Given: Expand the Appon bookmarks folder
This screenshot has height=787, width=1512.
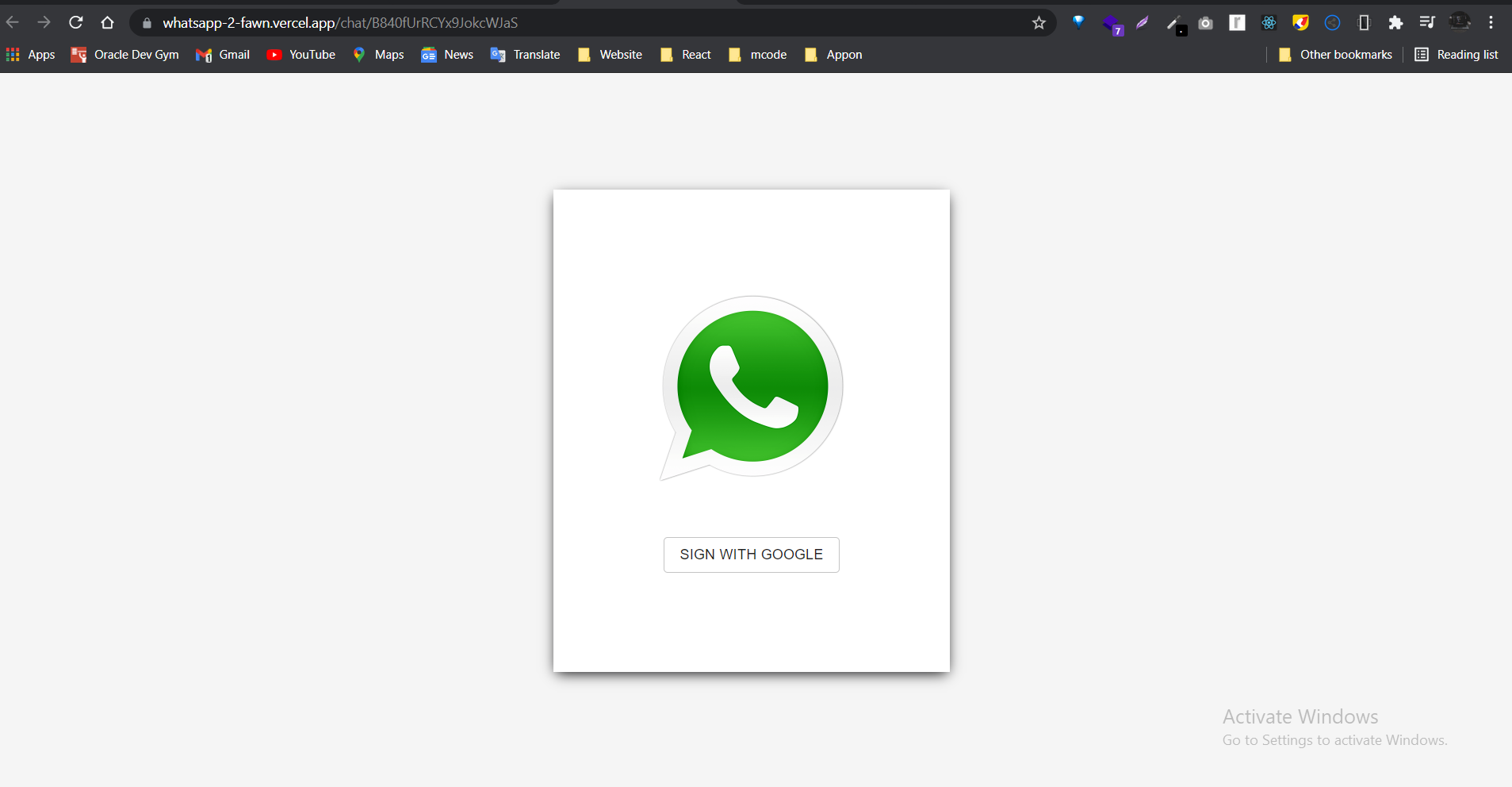Looking at the screenshot, I should click(833, 55).
